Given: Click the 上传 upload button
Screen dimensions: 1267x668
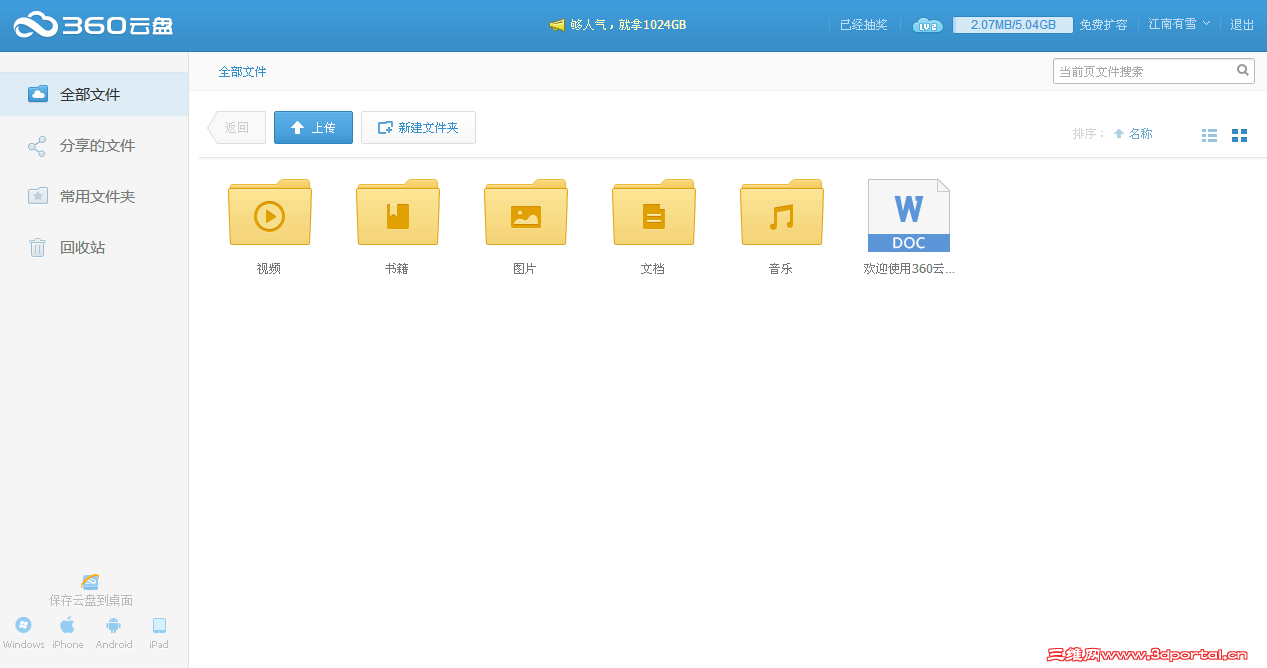Looking at the screenshot, I should tap(313, 127).
